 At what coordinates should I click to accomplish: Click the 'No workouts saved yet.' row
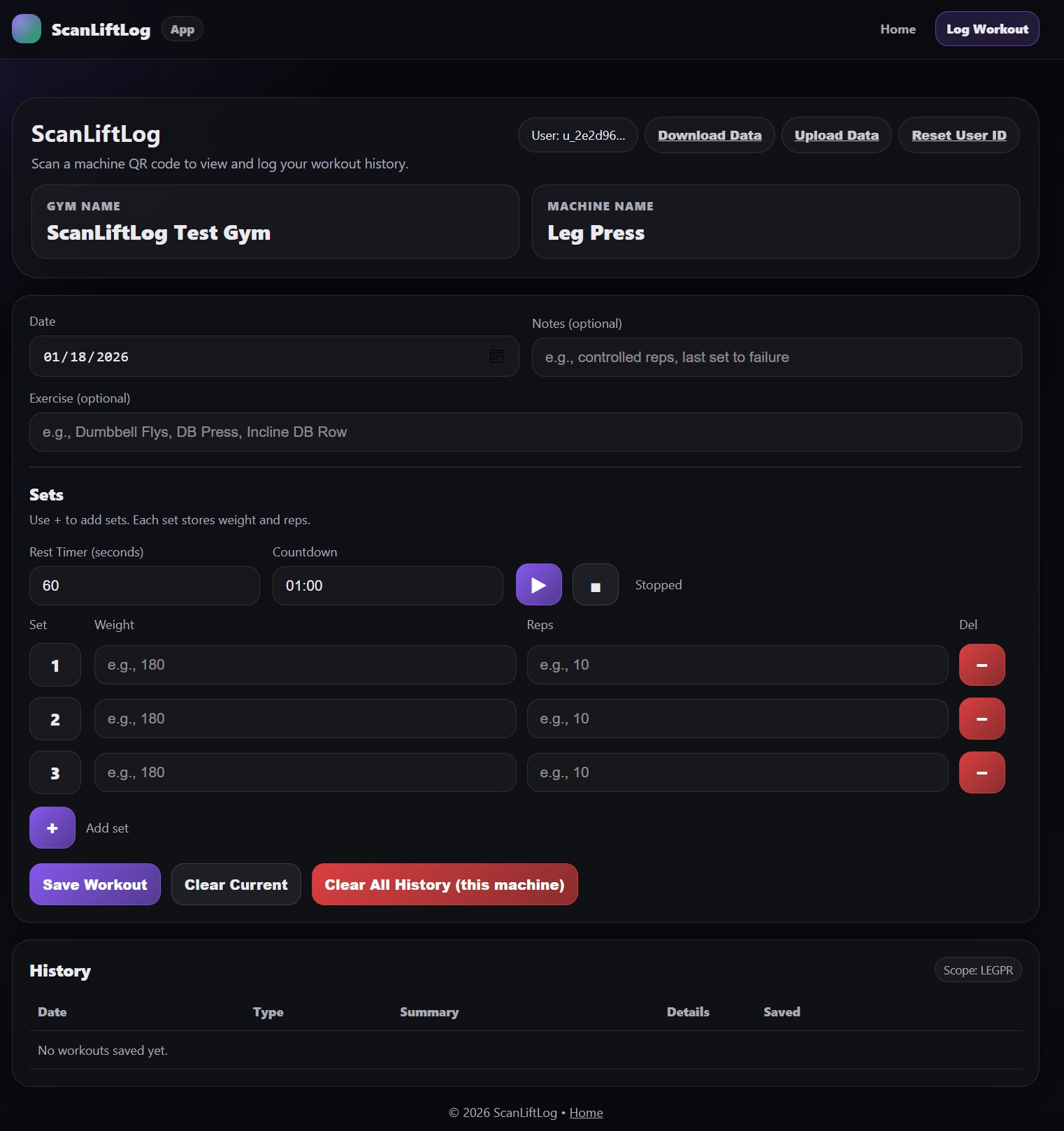[526, 1050]
